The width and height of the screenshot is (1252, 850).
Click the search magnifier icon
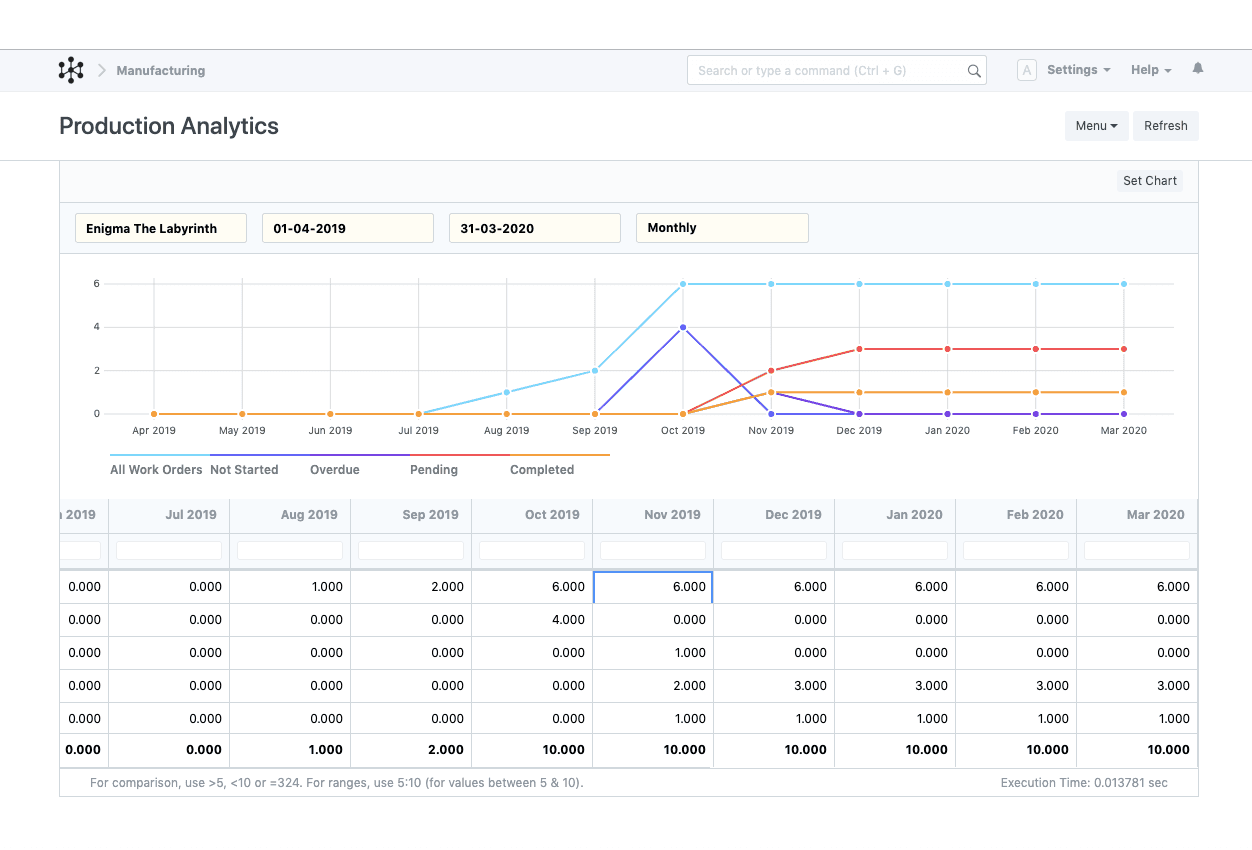point(974,71)
